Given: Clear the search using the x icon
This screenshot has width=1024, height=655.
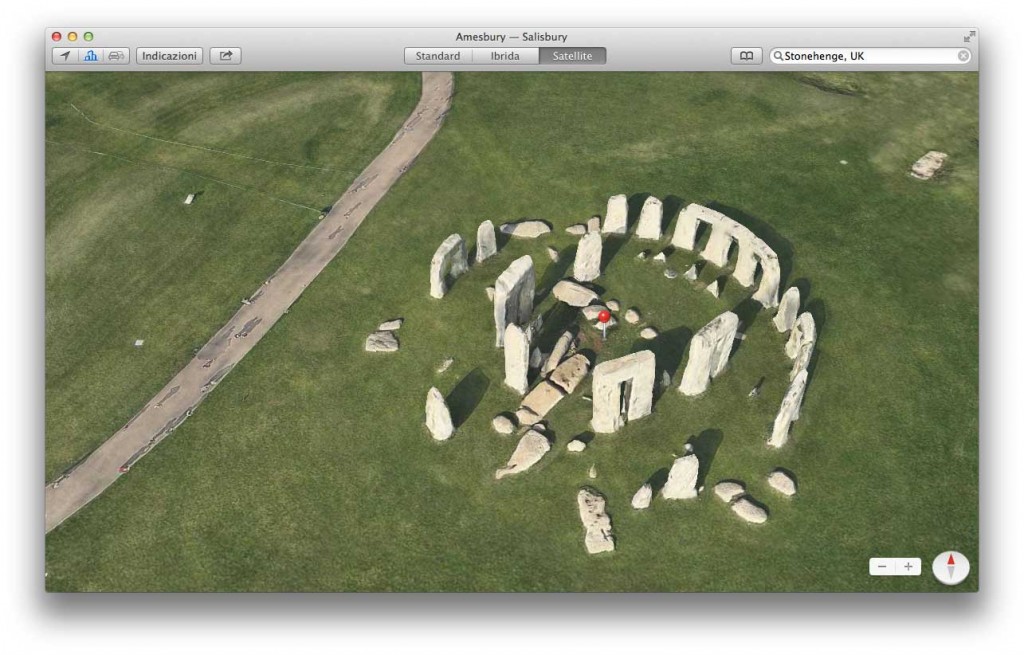Looking at the screenshot, I should (x=963, y=55).
